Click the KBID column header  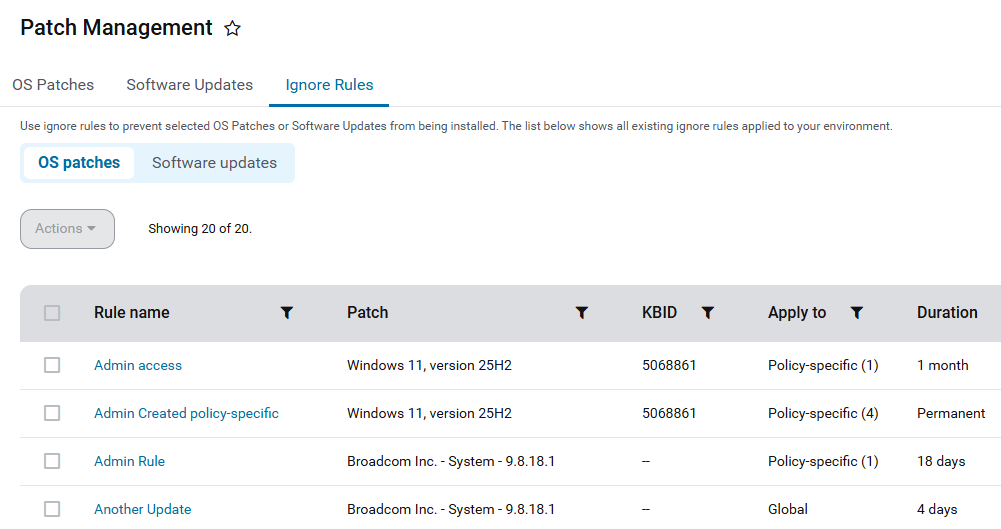pos(659,313)
